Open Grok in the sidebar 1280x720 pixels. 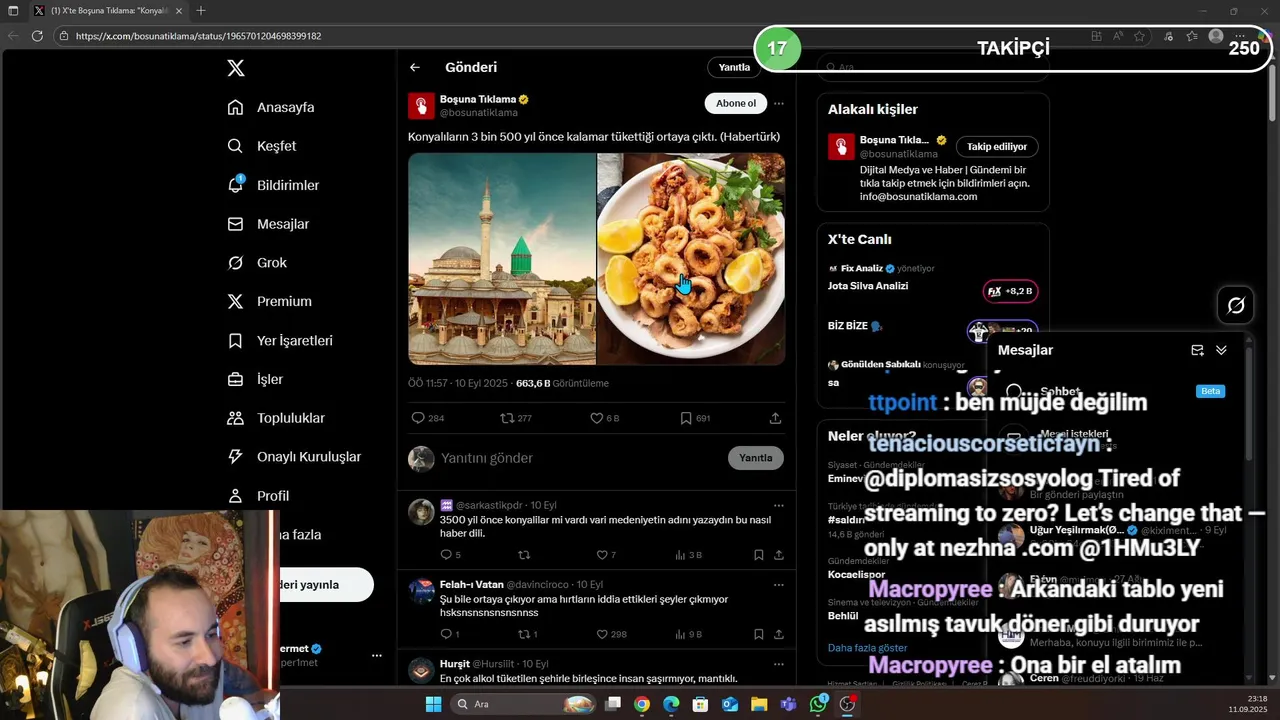(x=257, y=263)
